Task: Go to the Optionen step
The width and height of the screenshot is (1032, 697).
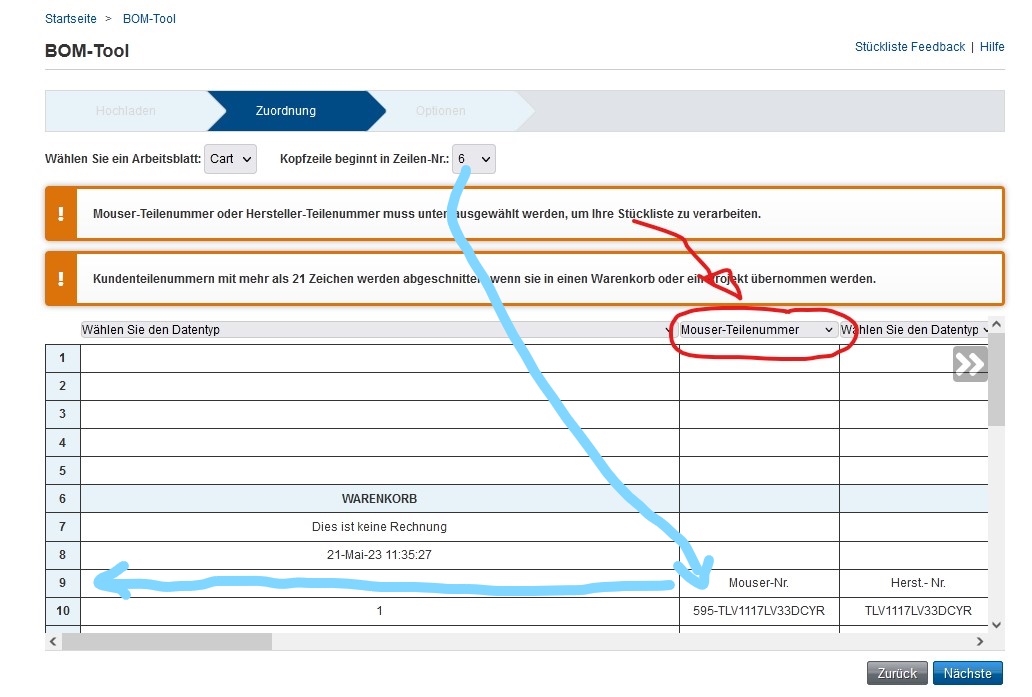Action: click(440, 111)
